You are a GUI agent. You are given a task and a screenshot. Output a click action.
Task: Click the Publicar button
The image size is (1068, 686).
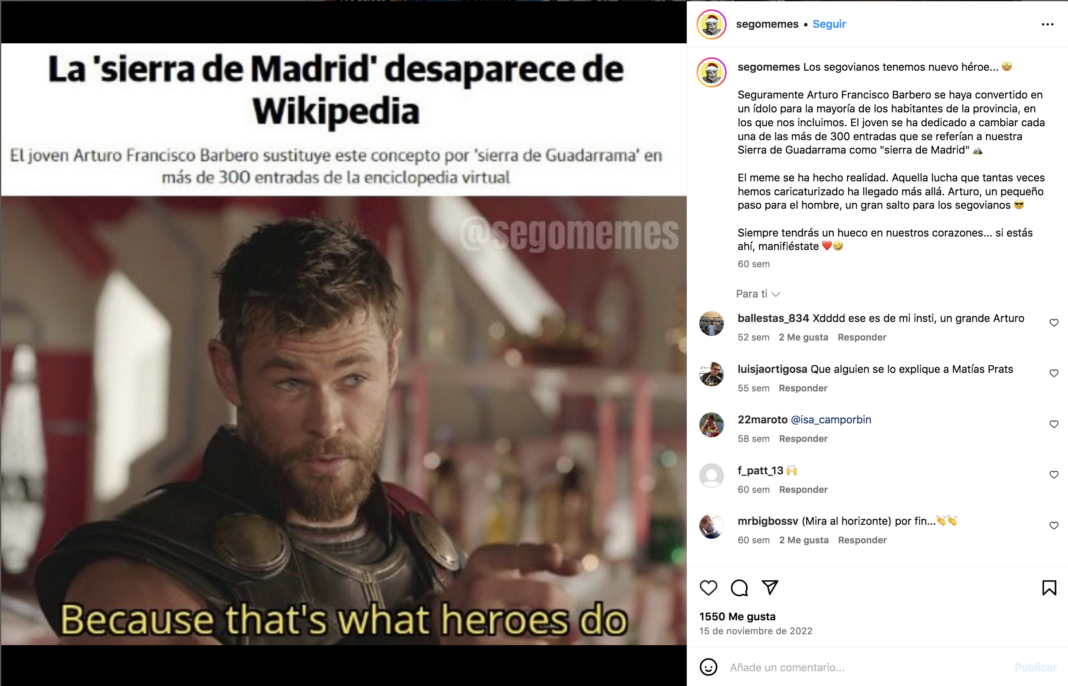point(1035,668)
